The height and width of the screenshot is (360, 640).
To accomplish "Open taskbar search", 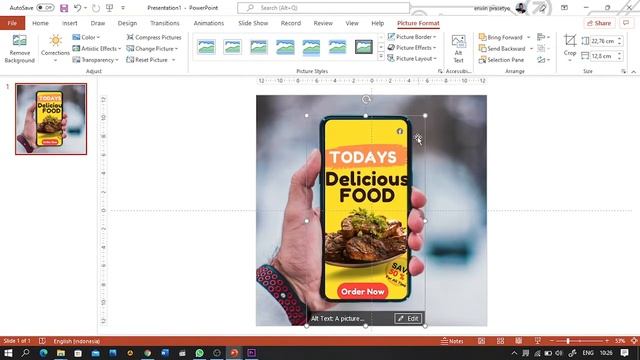I will 25,353.
